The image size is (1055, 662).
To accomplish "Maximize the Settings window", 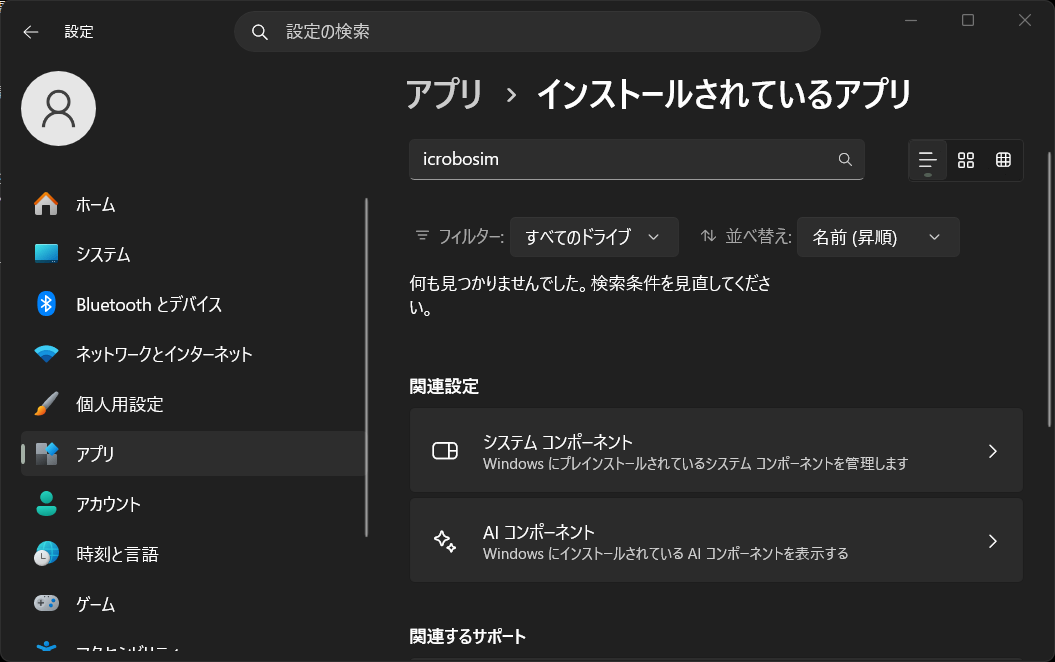I will [968, 20].
